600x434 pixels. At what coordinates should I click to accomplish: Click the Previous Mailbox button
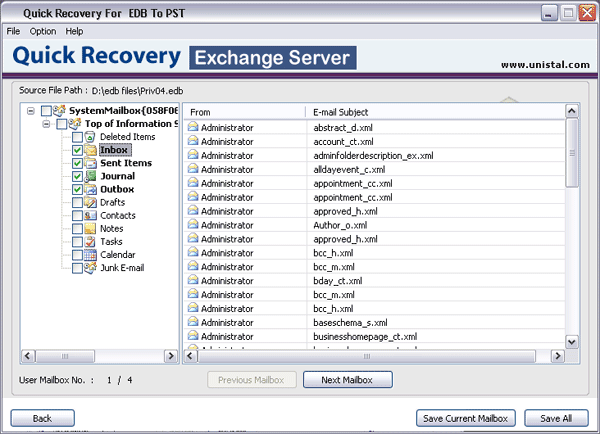252,380
